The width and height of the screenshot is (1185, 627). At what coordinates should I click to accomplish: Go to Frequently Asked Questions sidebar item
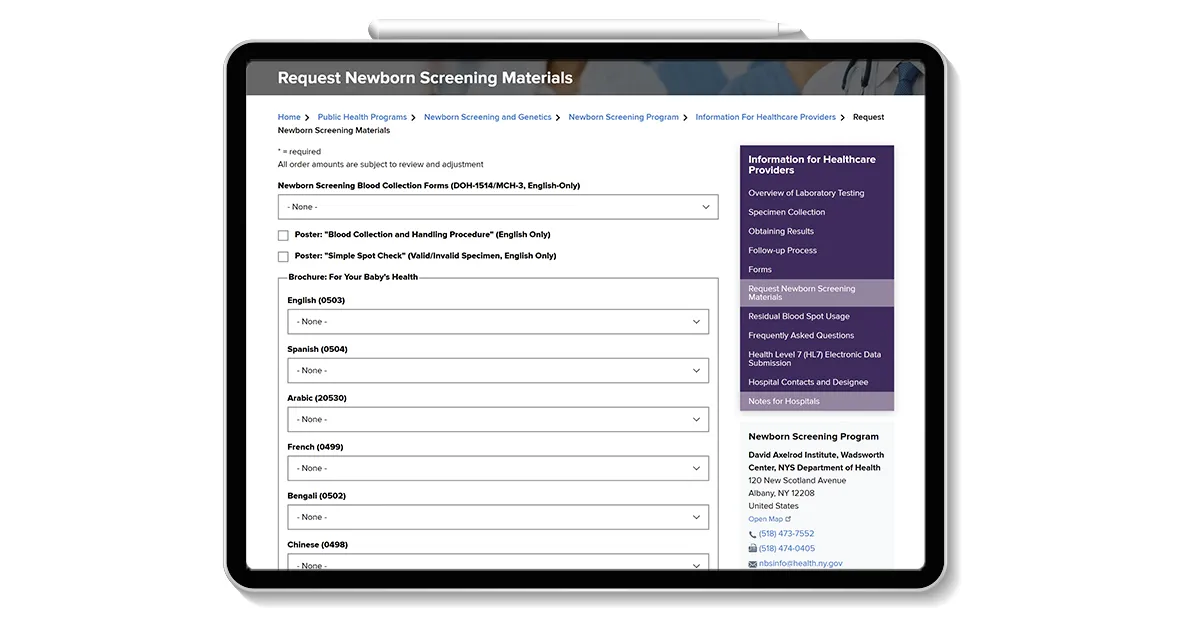[x=801, y=336]
